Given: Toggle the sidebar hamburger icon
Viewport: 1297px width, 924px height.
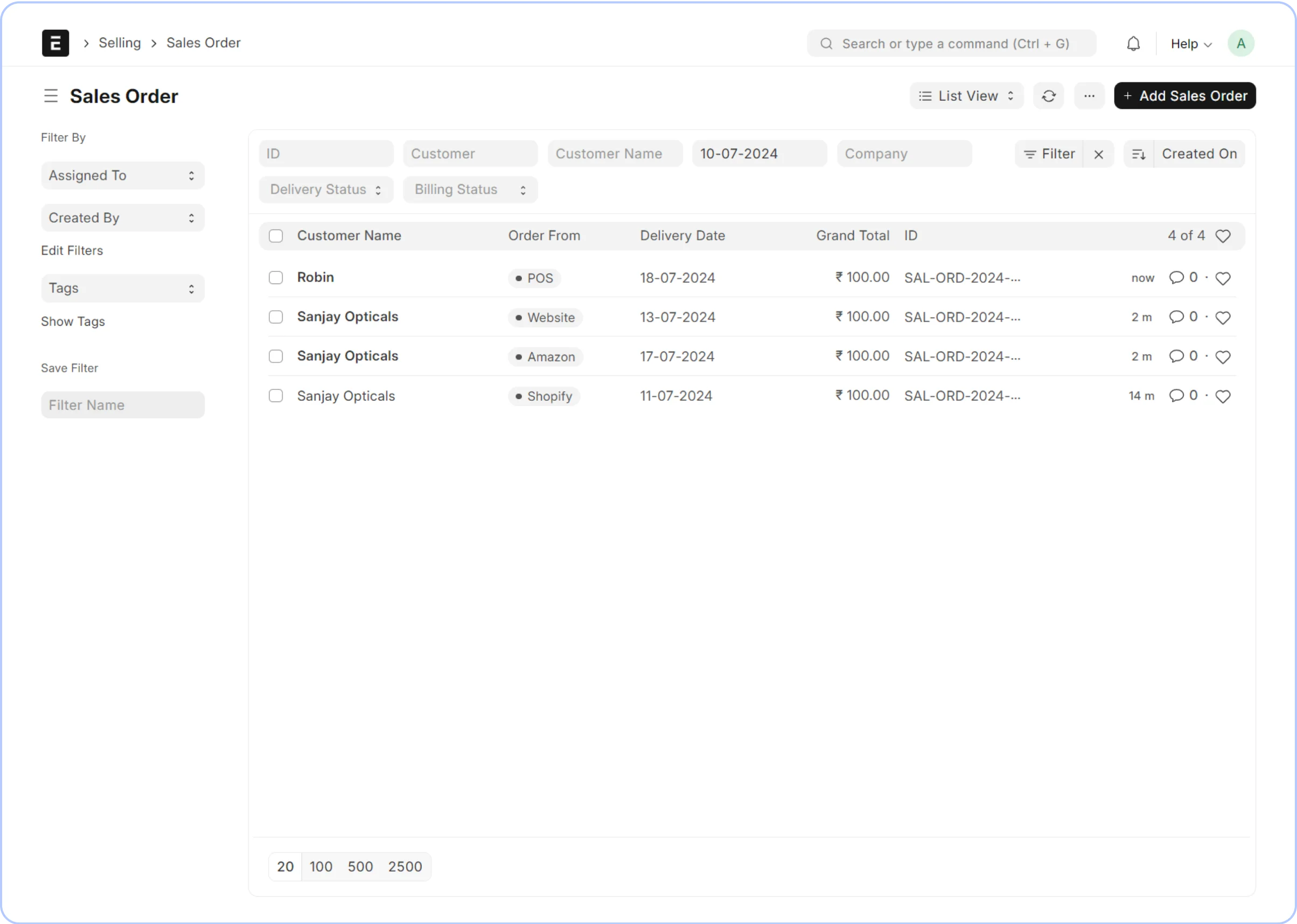Looking at the screenshot, I should click(x=51, y=96).
